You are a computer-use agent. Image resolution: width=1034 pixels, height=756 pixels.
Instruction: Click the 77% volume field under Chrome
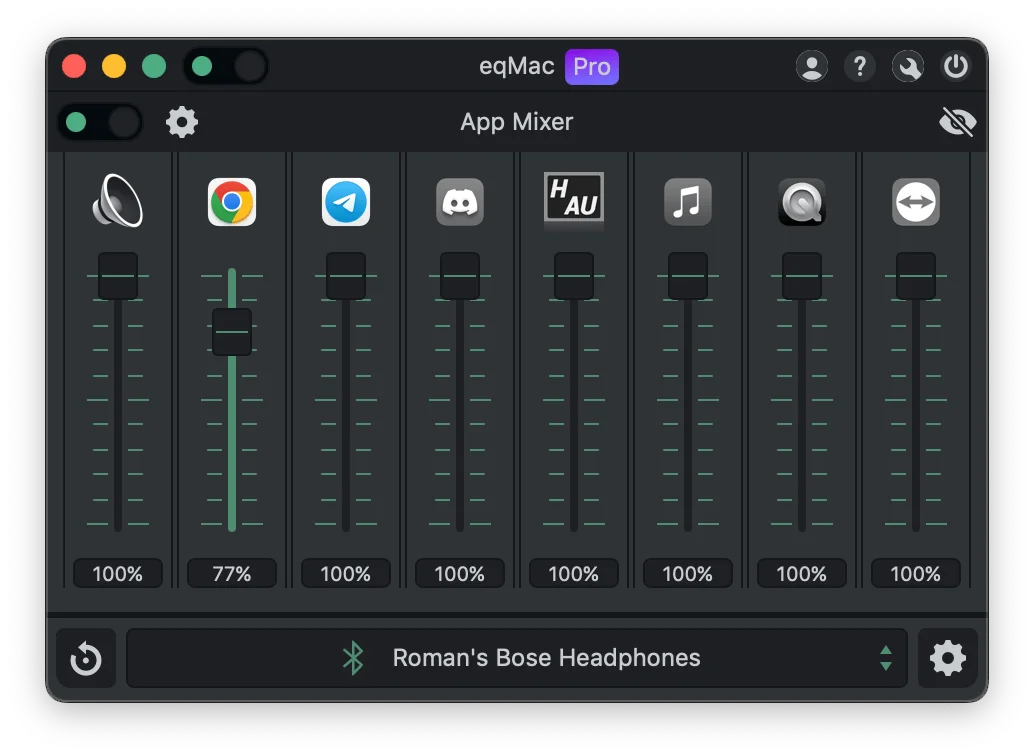pyautogui.click(x=231, y=573)
